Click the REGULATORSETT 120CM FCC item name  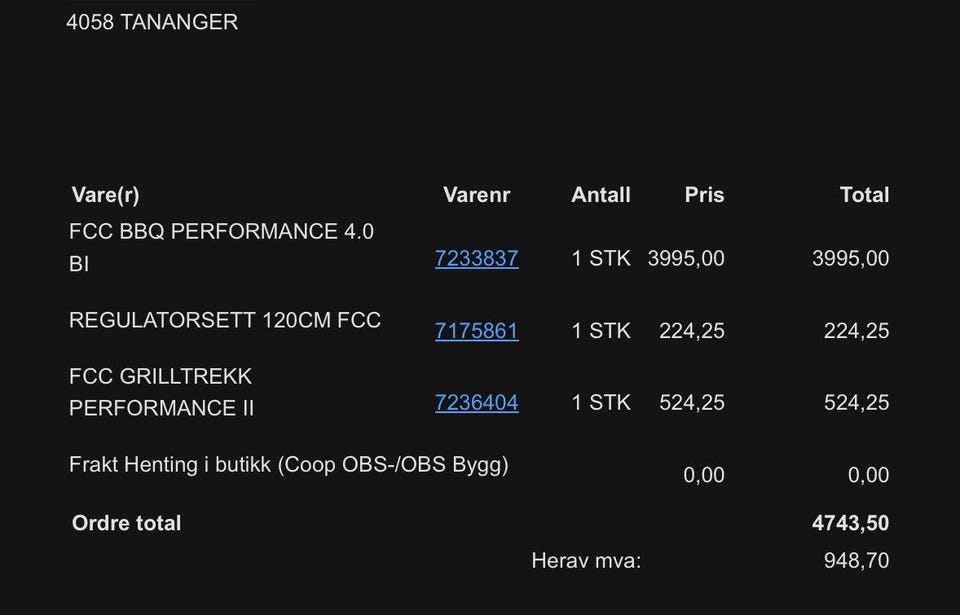pos(225,320)
